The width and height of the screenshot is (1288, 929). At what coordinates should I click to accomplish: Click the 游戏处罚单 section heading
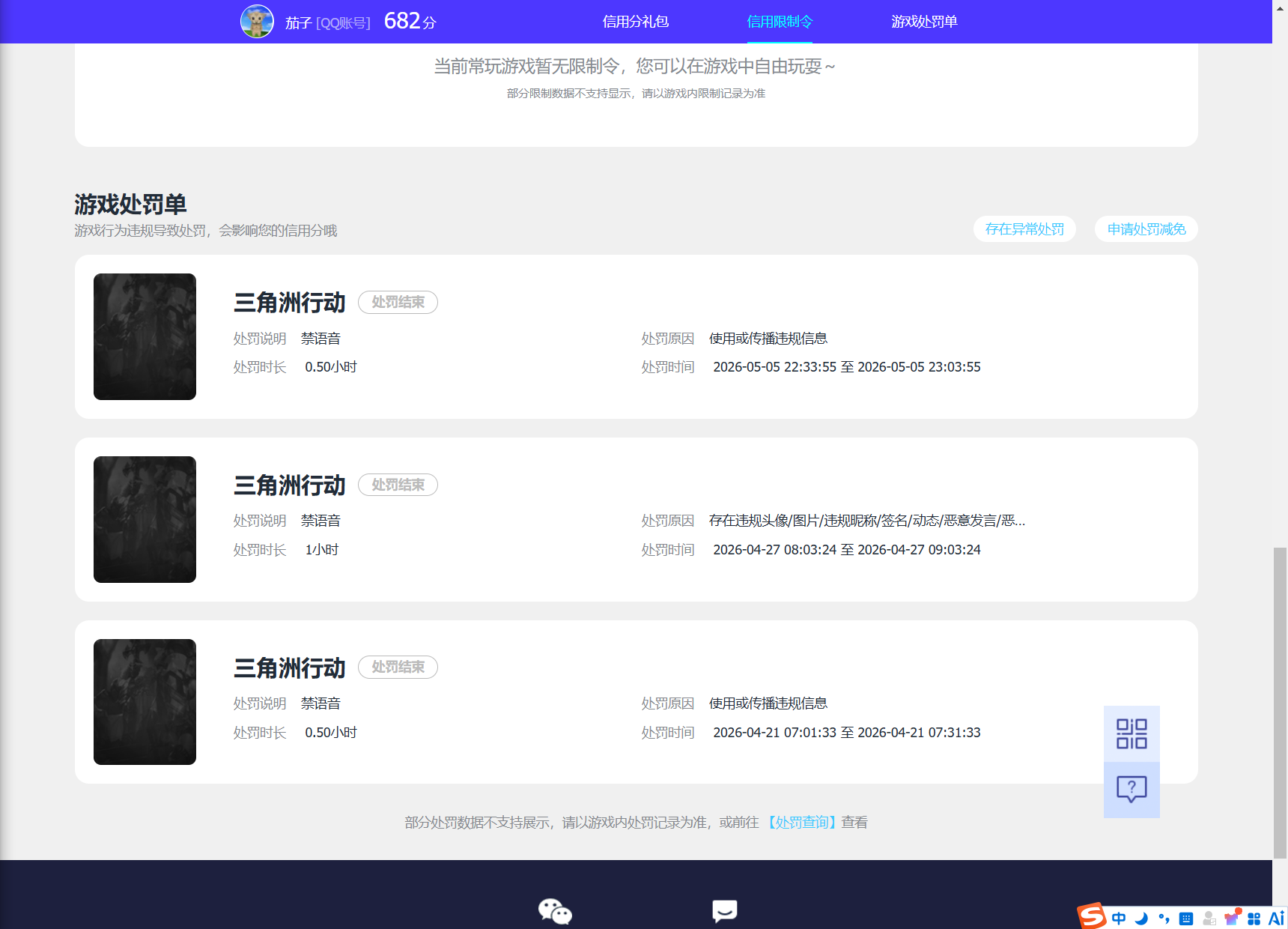[x=130, y=204]
